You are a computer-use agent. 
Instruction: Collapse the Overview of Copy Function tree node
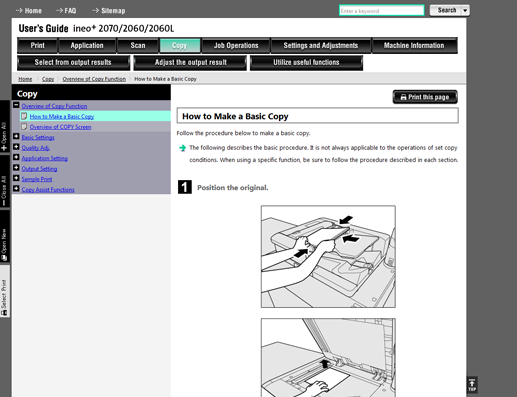[x=16, y=105]
